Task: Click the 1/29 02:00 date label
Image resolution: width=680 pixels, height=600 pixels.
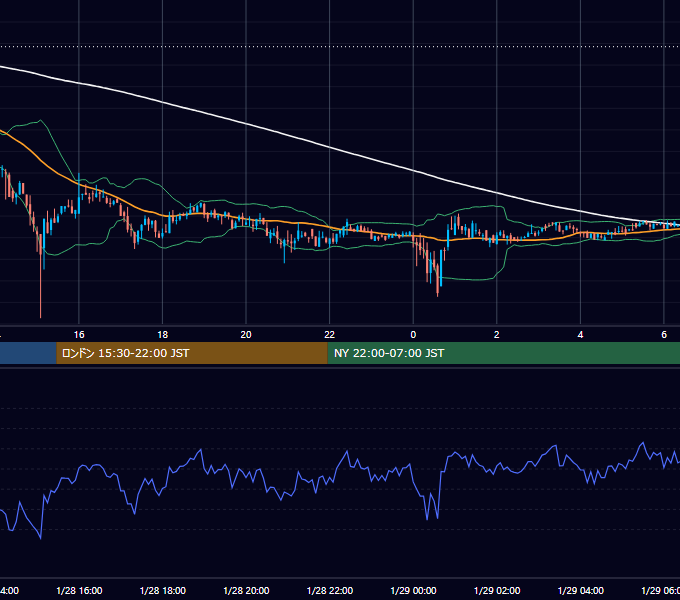Action: pos(497,590)
